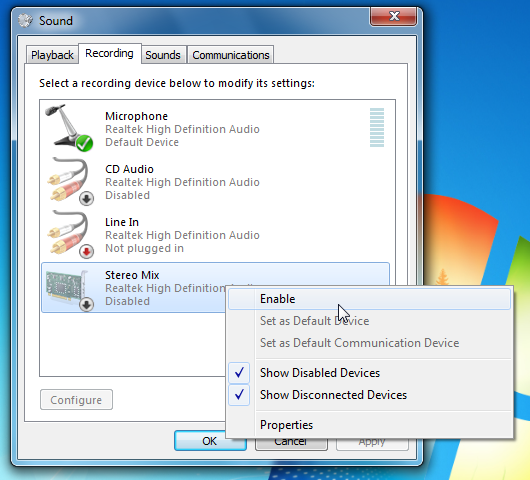
Task: Click the Microphone device icon
Action: pos(69,127)
